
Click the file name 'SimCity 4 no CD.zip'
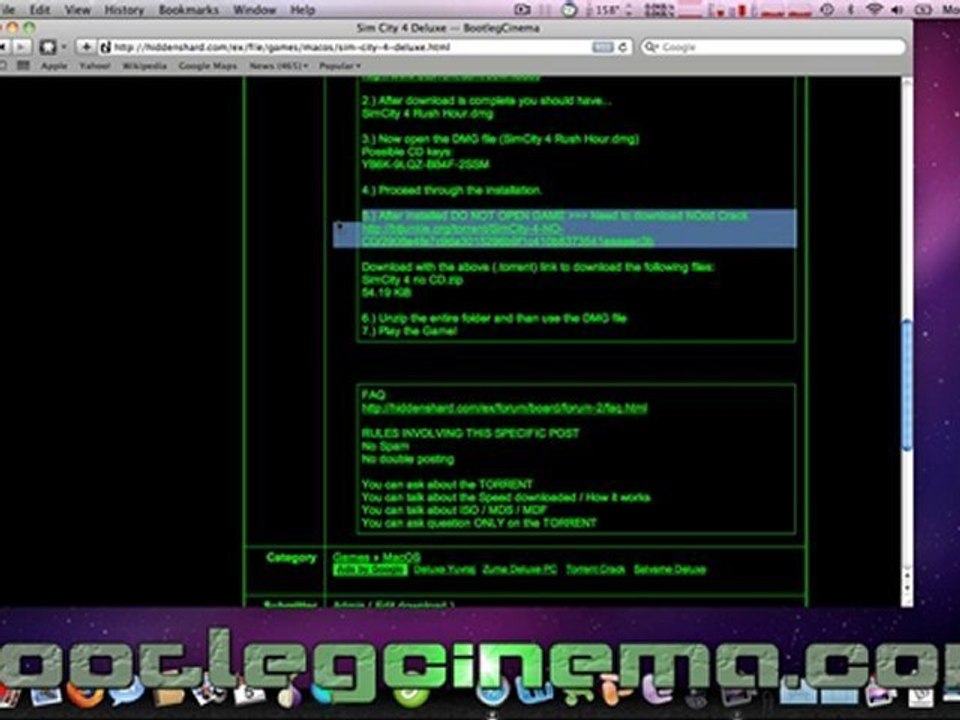(x=412, y=280)
